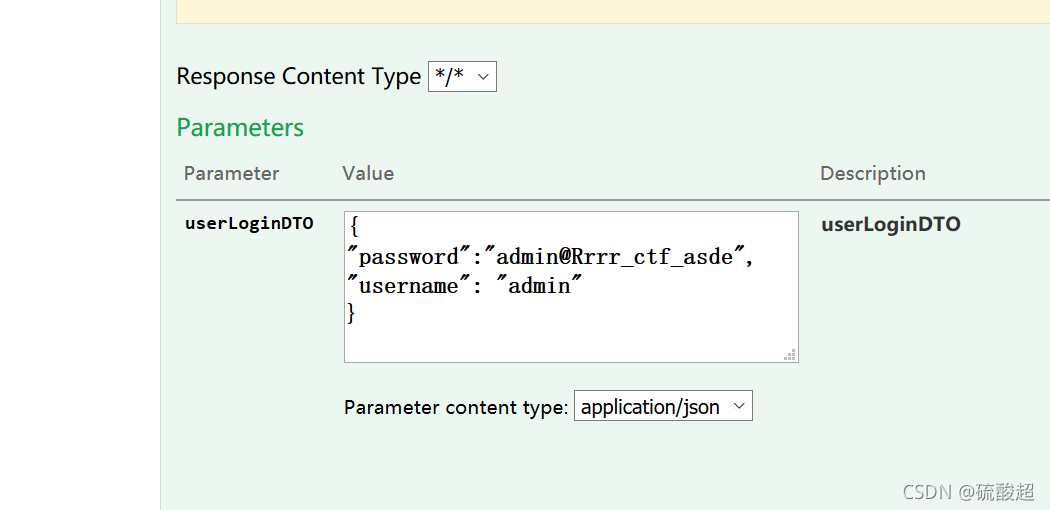Select the bold userLoginDTO parameter name
Viewport: 1050px width, 510px height.
[x=249, y=224]
